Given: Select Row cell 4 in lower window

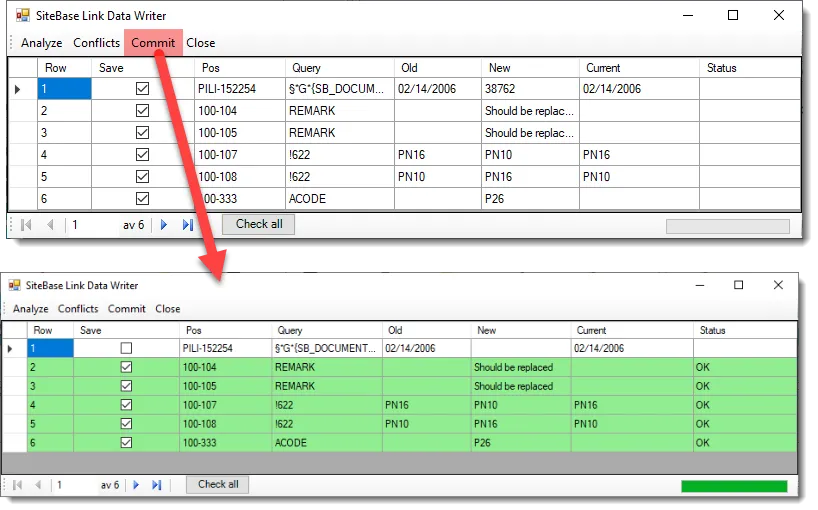Looking at the screenshot, I should tap(50, 405).
